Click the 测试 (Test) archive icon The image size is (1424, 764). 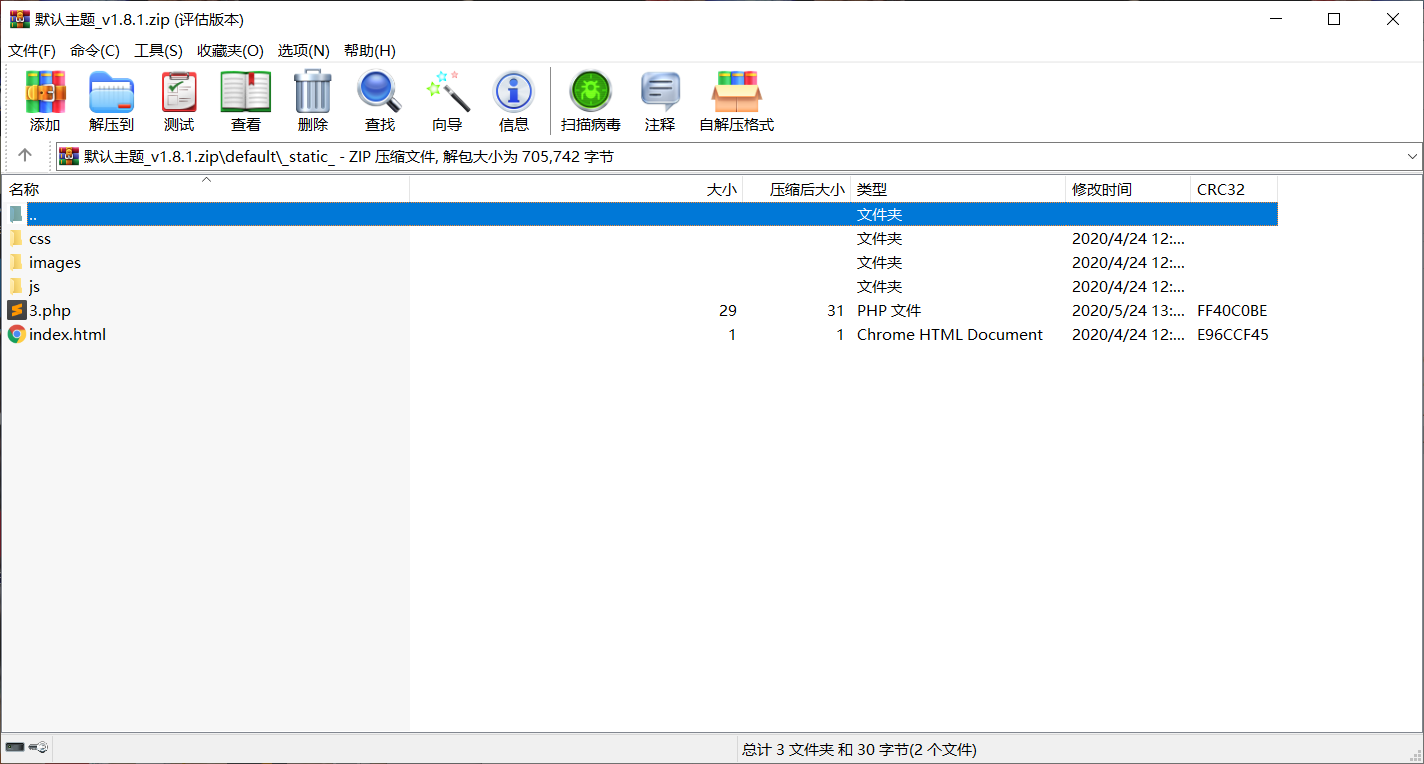[x=179, y=100]
